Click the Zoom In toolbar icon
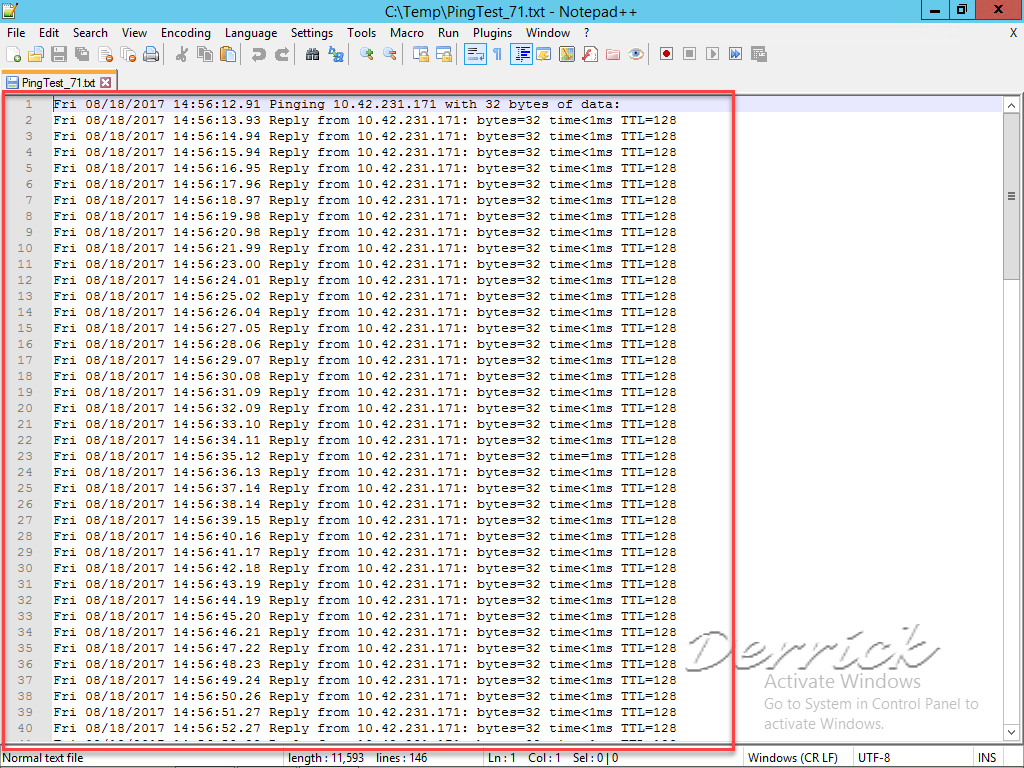Viewport: 1024px width, 768px height. pyautogui.click(x=367, y=54)
